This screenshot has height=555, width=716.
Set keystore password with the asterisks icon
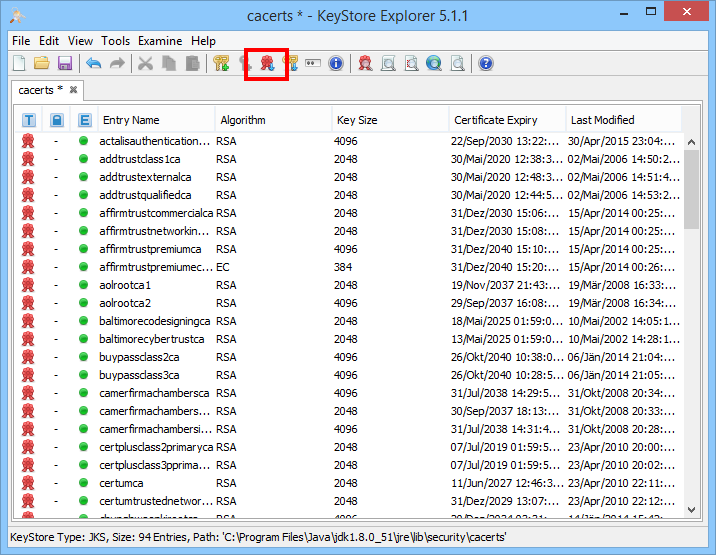(313, 63)
